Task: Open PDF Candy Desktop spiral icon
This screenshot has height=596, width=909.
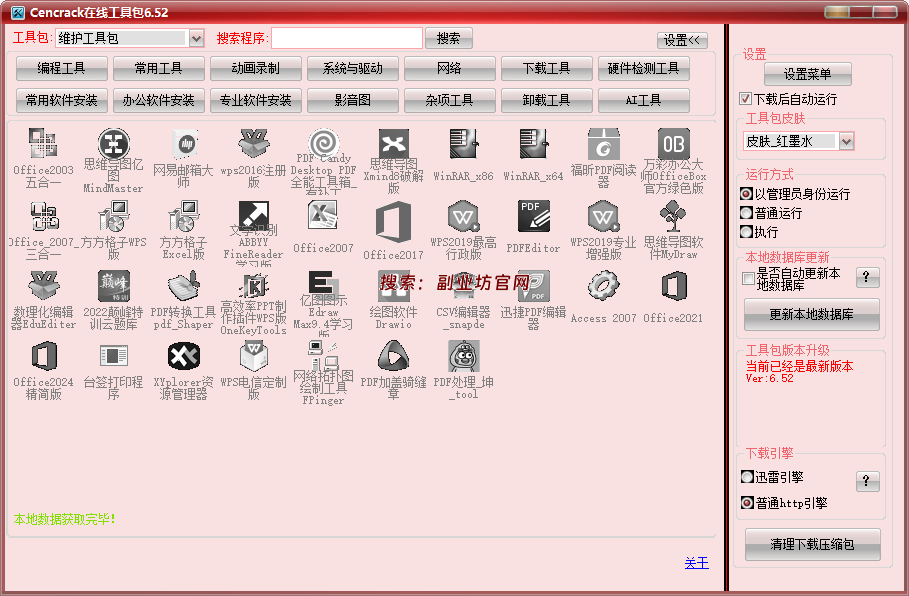Action: pyautogui.click(x=323, y=143)
